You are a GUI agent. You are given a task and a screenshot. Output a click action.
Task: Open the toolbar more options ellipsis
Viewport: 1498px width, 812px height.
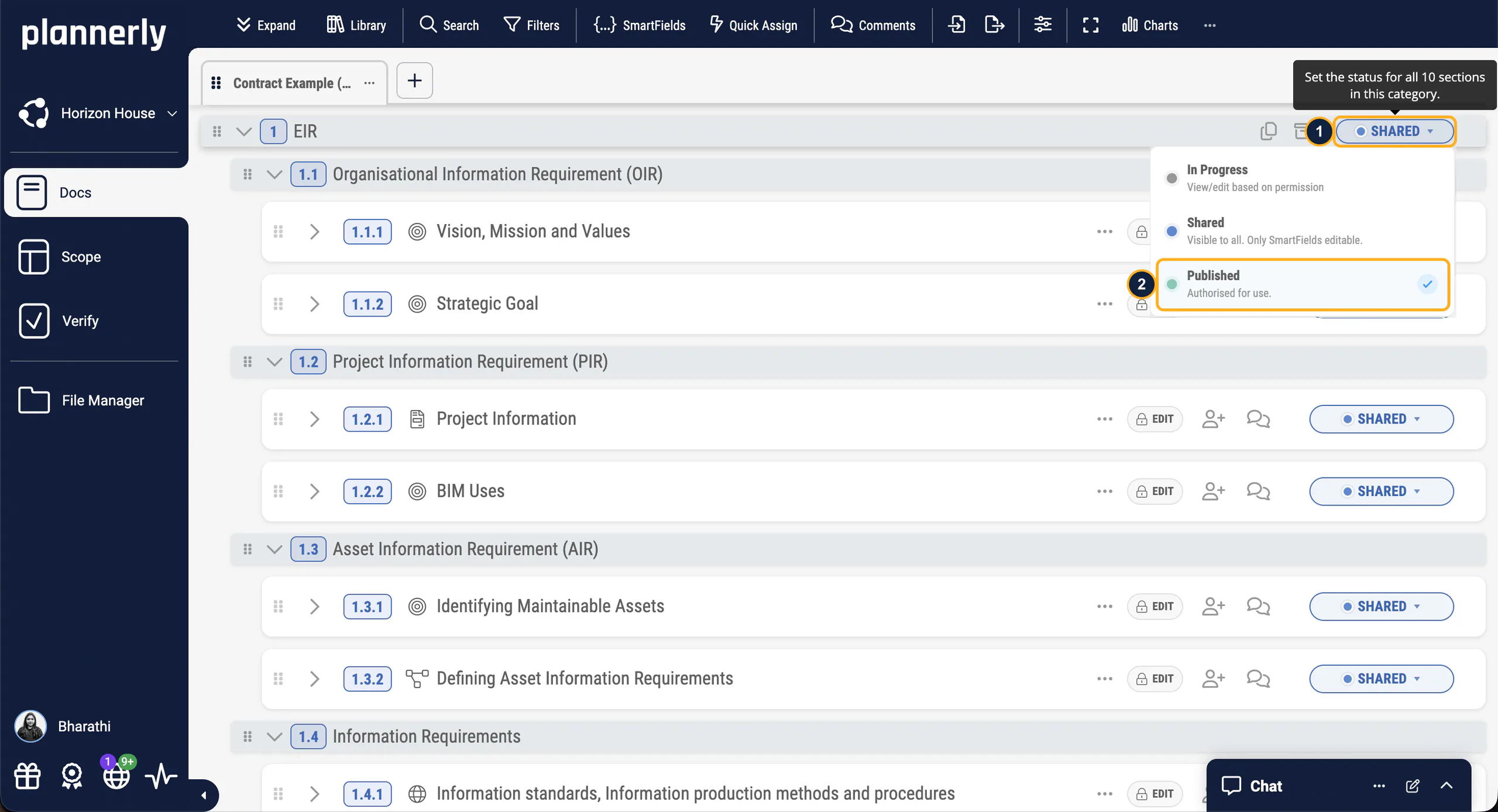[1210, 25]
